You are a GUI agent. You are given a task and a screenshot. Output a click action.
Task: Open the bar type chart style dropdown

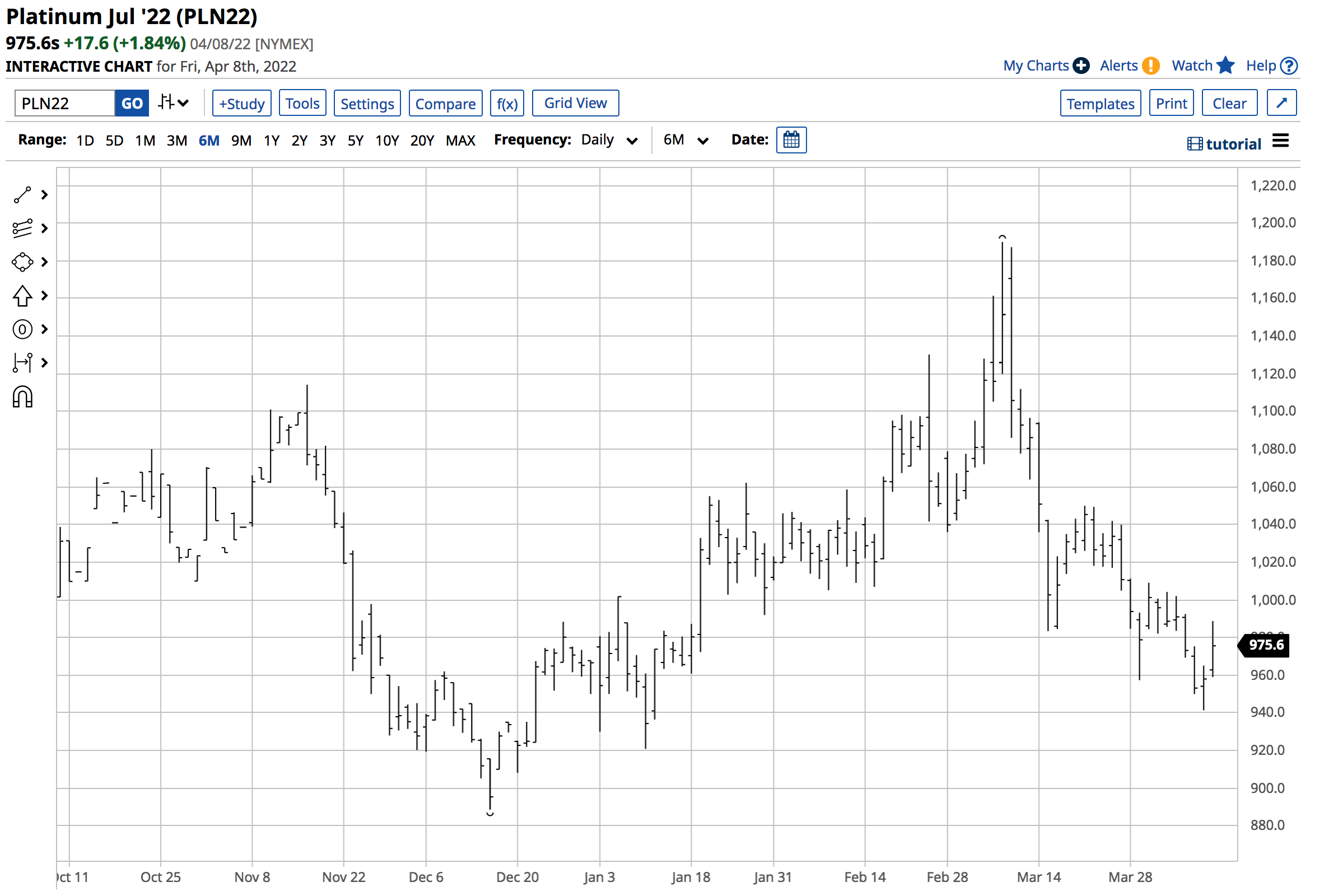[x=173, y=103]
